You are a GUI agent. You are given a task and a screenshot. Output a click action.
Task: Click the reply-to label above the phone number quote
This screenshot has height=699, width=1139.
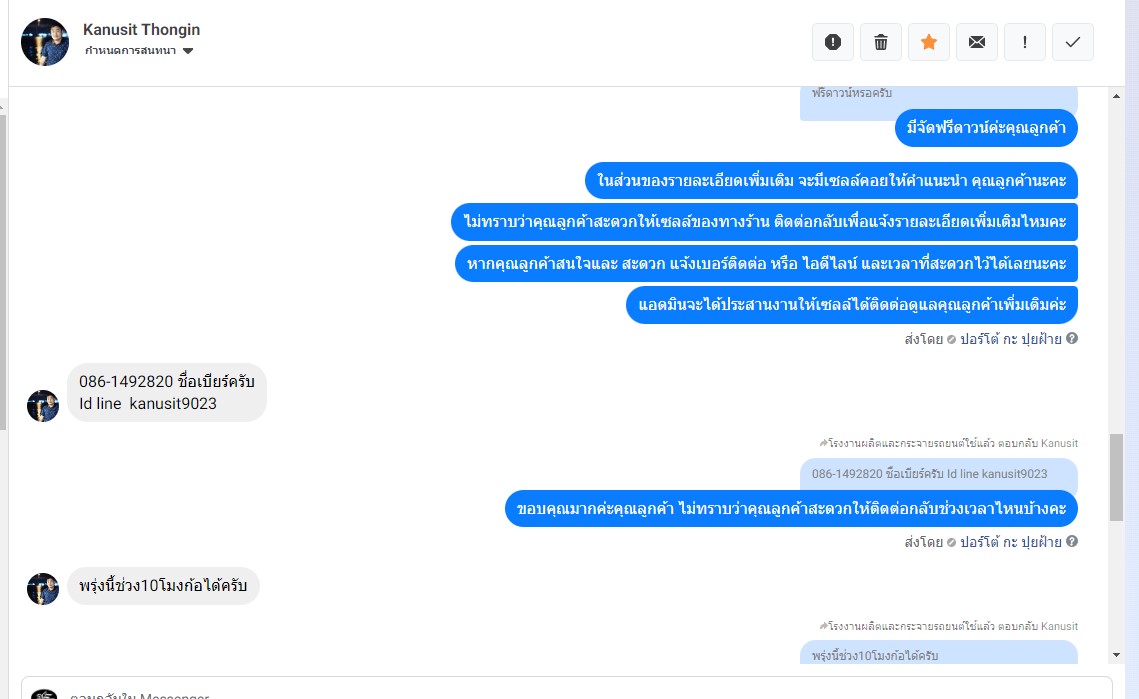[x=948, y=443]
